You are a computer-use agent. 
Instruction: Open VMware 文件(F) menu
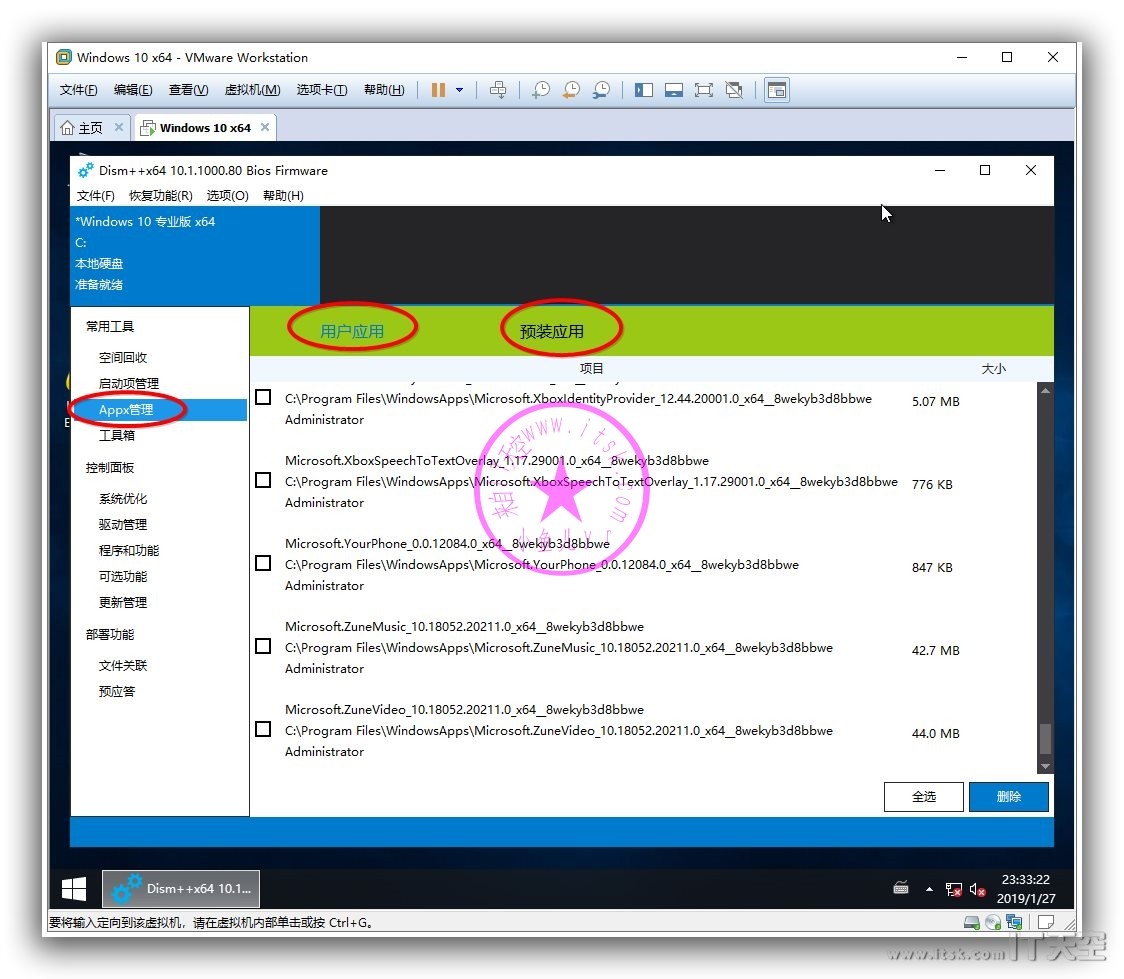[79, 90]
